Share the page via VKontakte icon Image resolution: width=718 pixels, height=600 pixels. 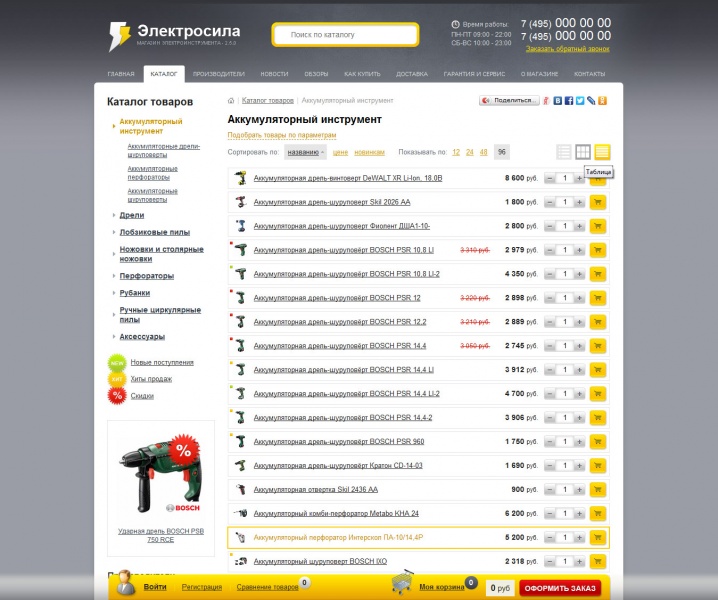(x=557, y=101)
